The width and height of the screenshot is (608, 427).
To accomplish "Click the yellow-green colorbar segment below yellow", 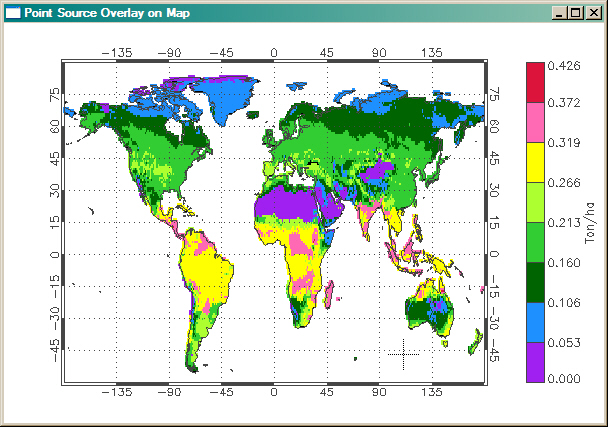I will pyautogui.click(x=536, y=202).
